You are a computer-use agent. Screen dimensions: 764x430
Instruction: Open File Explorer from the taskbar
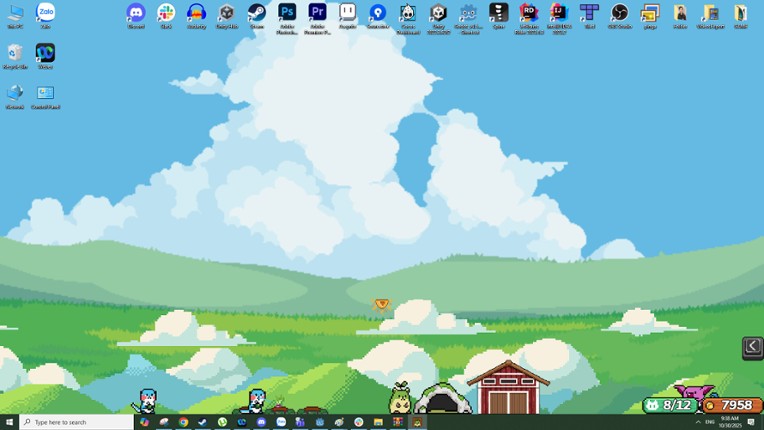click(x=378, y=422)
